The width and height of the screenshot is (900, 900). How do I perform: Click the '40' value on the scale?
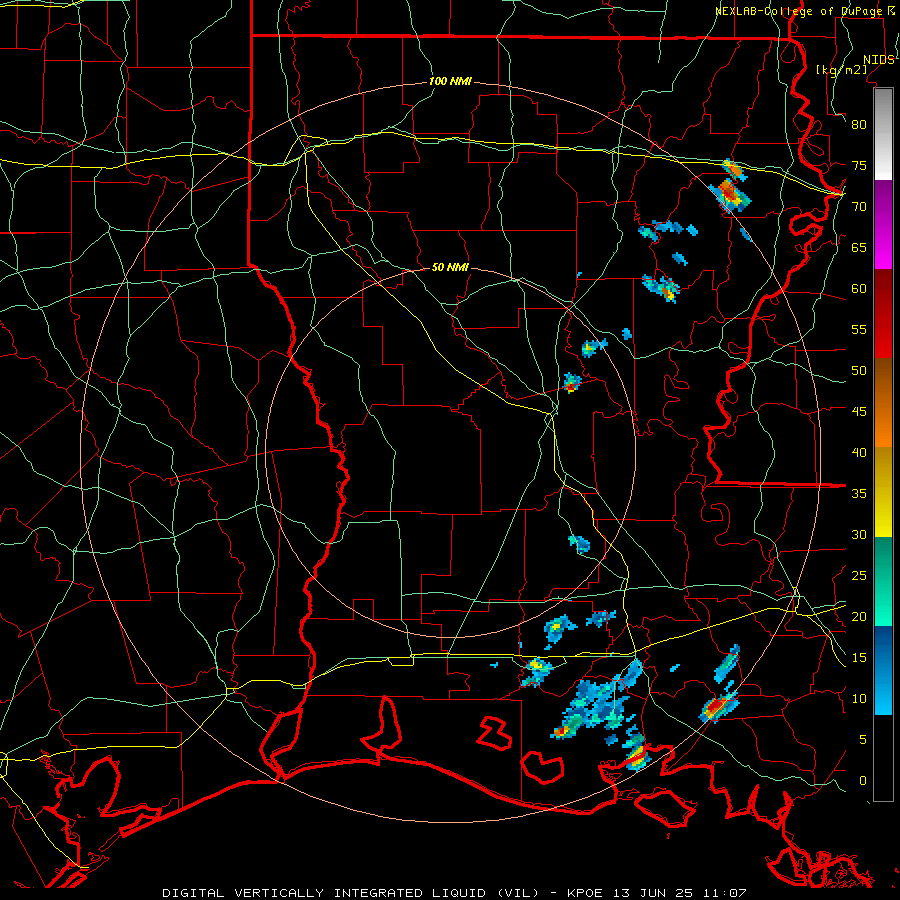(x=859, y=452)
